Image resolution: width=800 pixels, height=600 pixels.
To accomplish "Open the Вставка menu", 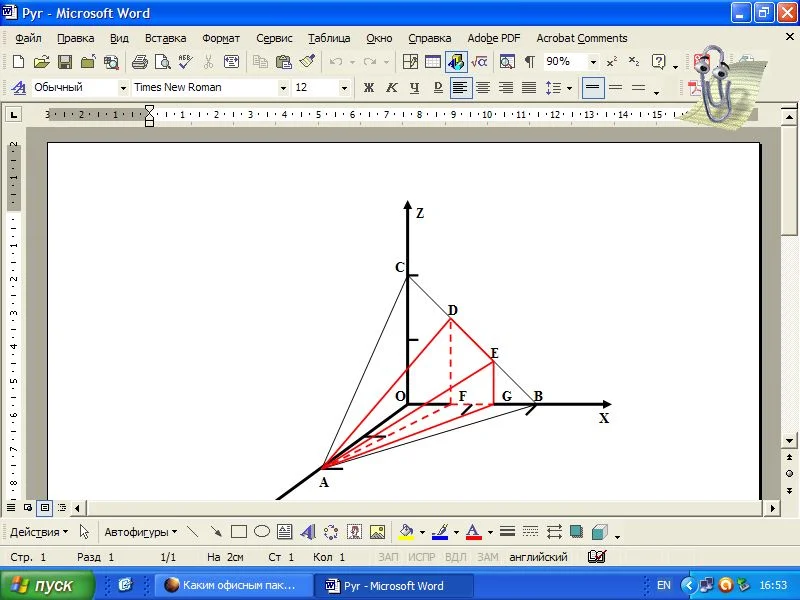I will point(165,38).
